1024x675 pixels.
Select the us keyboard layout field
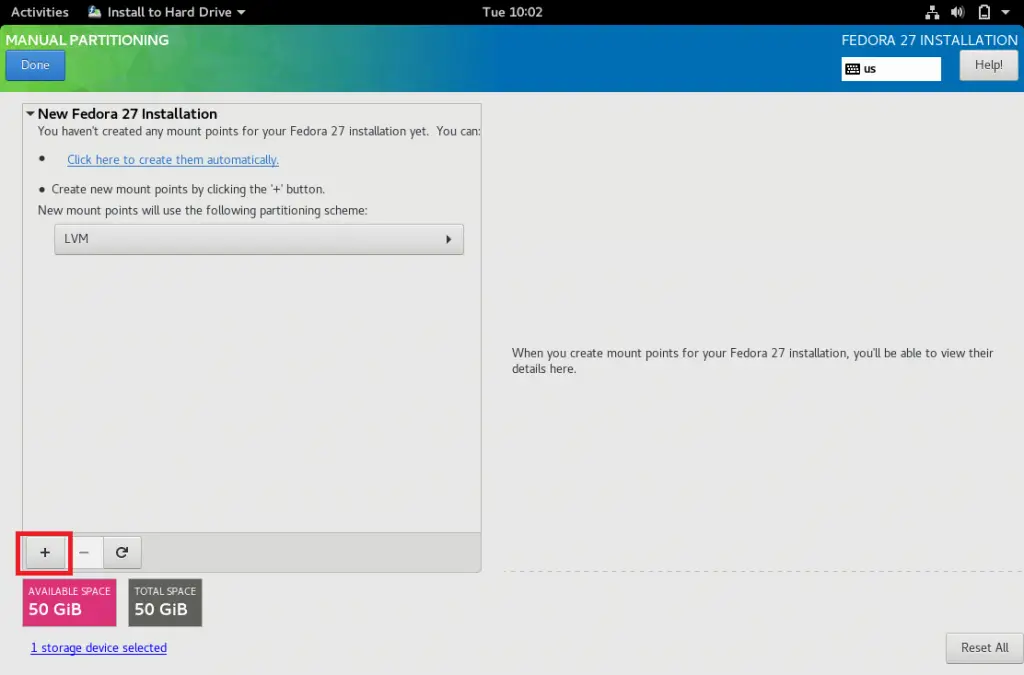point(891,69)
